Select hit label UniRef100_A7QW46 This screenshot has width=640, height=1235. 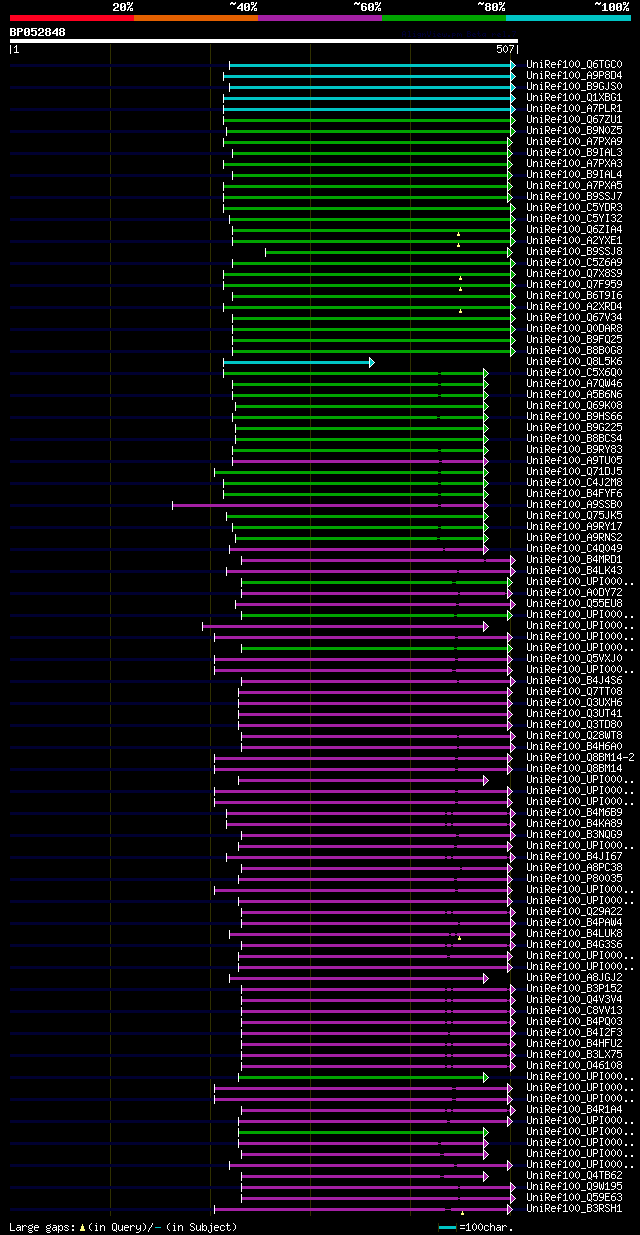[x=574, y=383]
